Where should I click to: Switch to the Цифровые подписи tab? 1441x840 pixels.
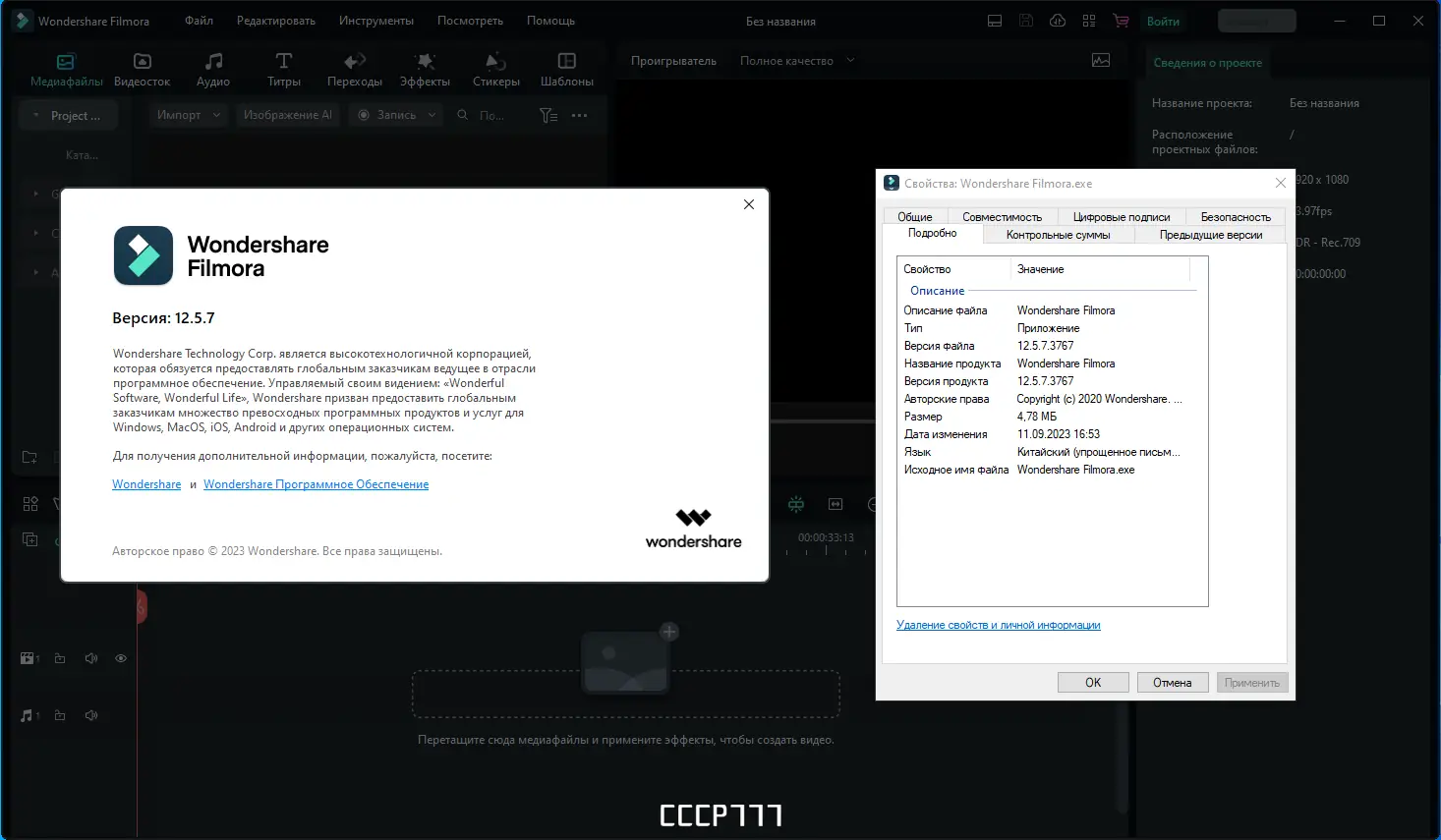(1122, 217)
